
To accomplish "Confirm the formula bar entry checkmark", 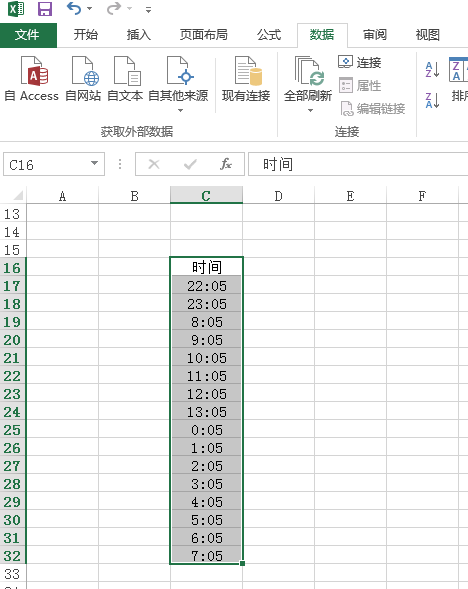I will coord(190,164).
